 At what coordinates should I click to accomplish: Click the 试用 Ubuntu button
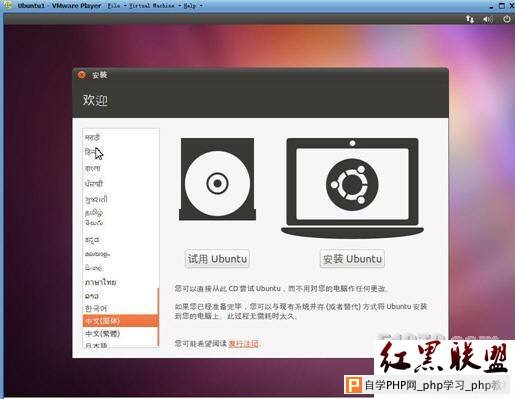[217, 259]
